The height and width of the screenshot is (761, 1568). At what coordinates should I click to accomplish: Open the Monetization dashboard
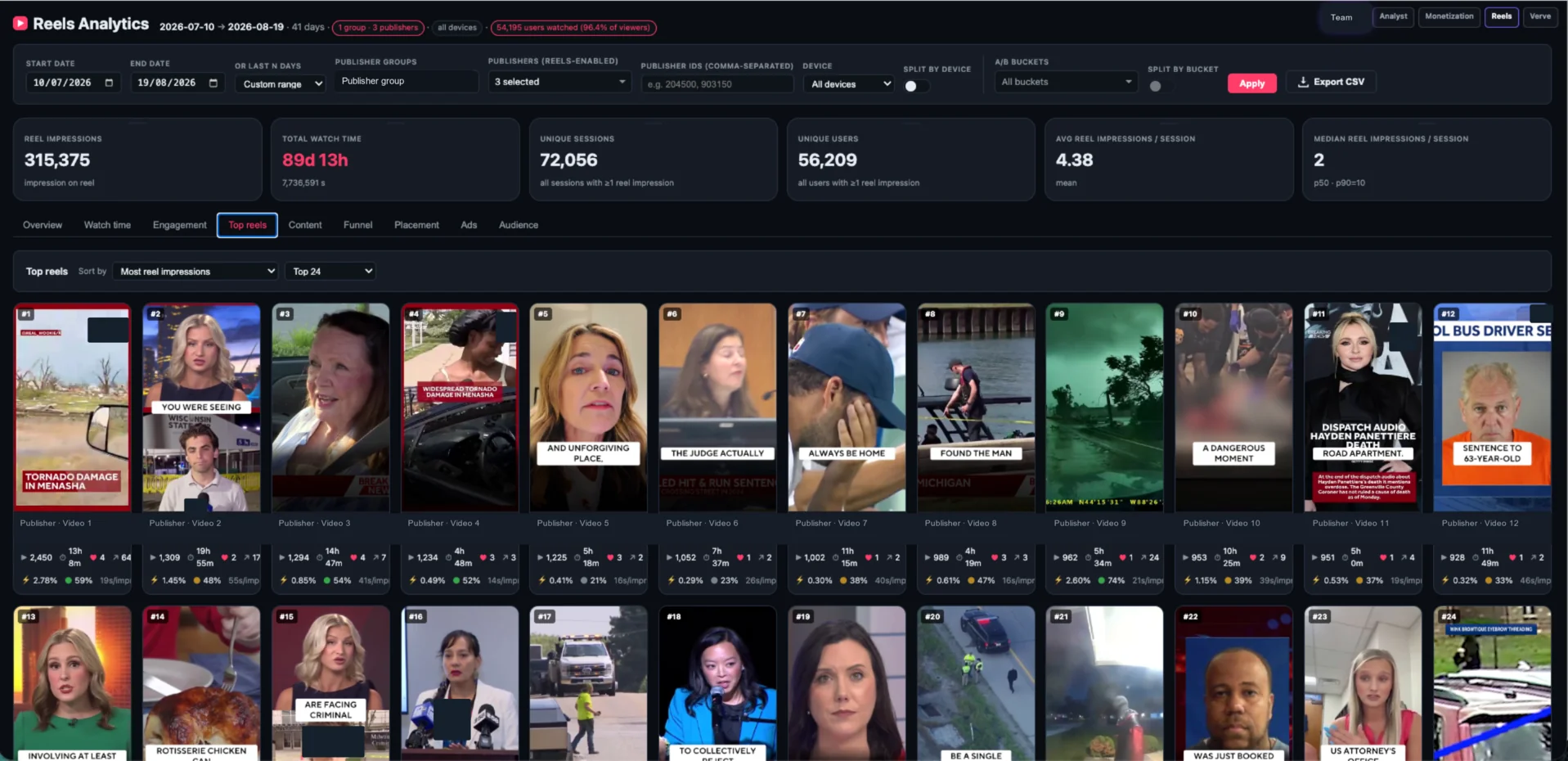coord(1449,16)
